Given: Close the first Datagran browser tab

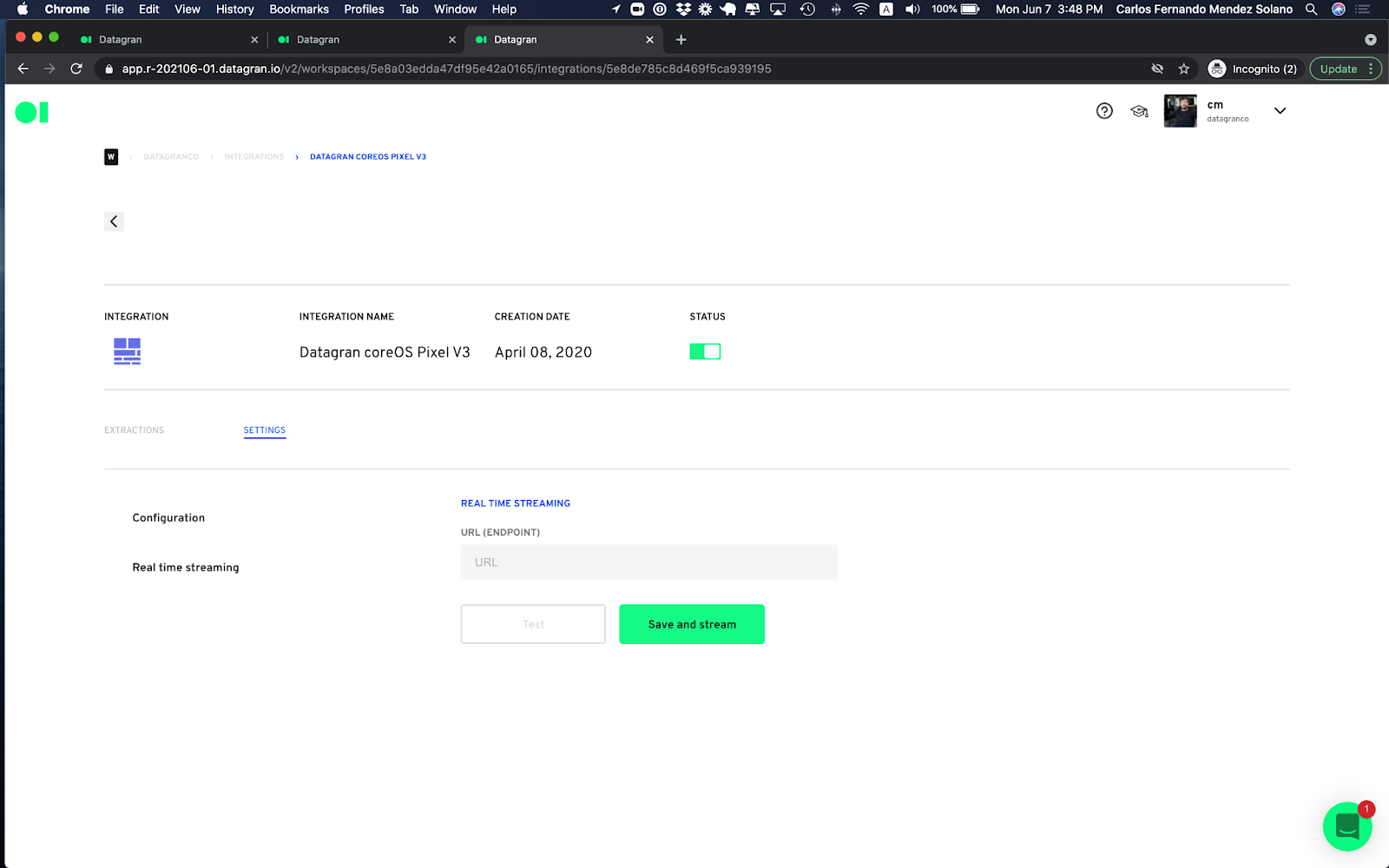Looking at the screenshot, I should point(254,40).
